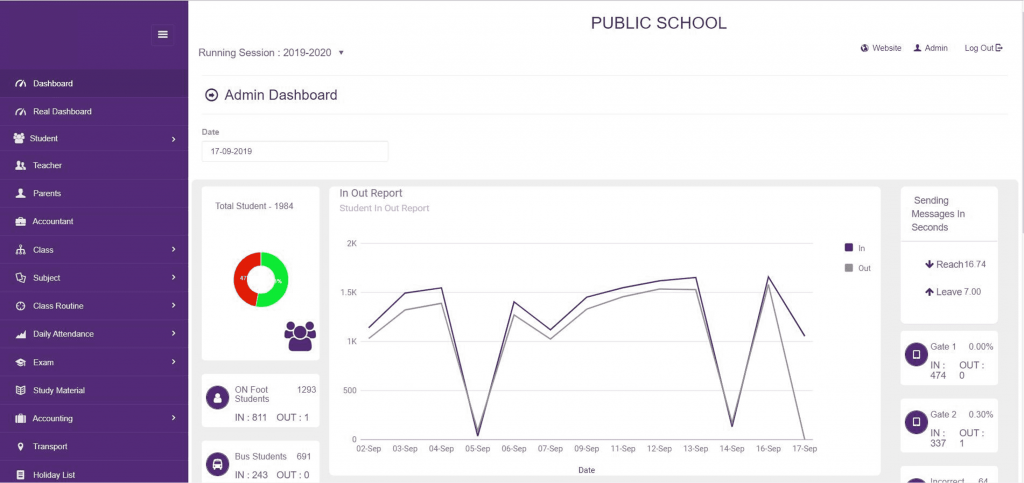Screen dimensions: 1024x483
Task: Click the Gate 2 device icon
Action: click(x=916, y=423)
